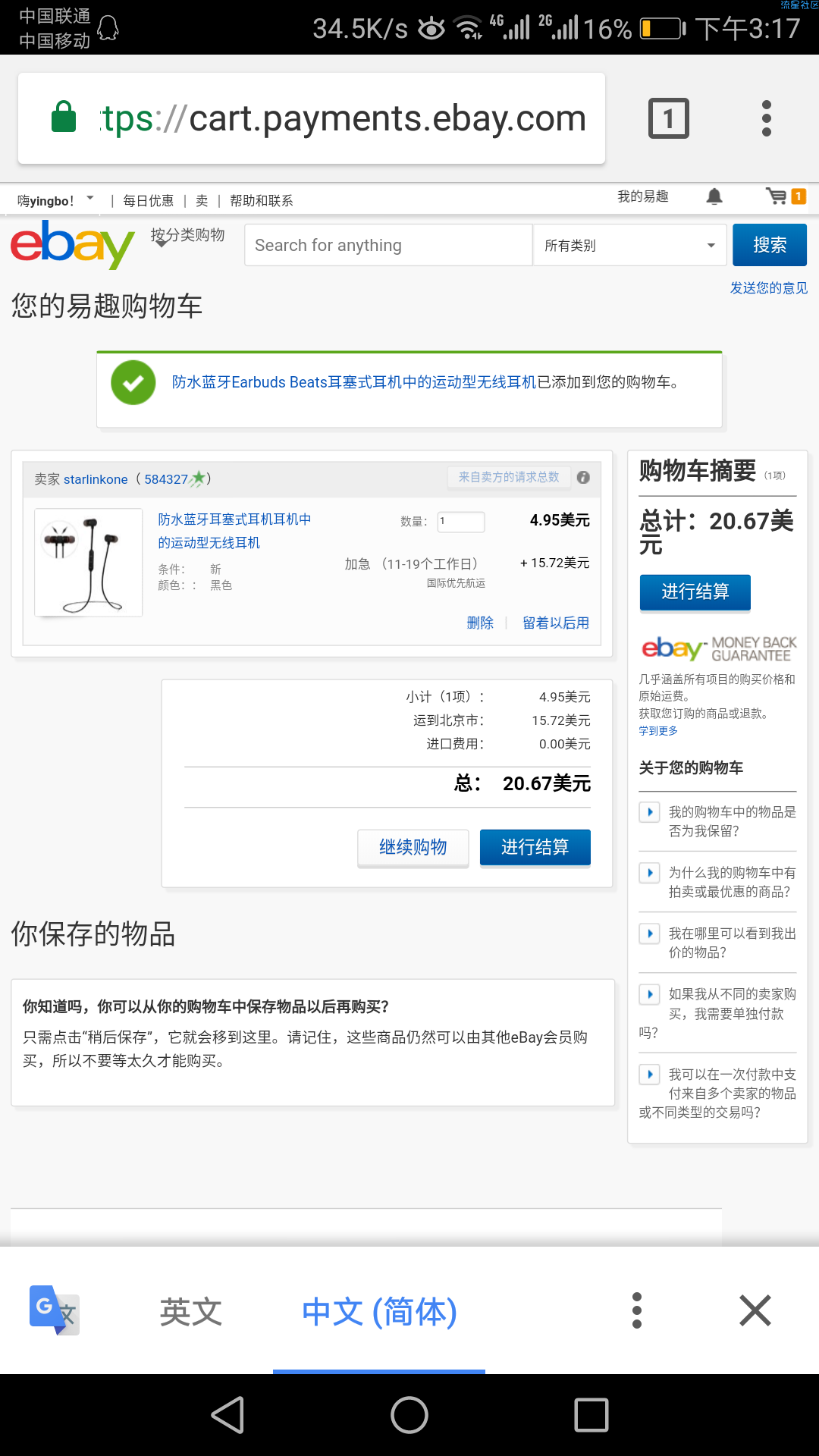Tap the browser URL address bar

pos(312,118)
